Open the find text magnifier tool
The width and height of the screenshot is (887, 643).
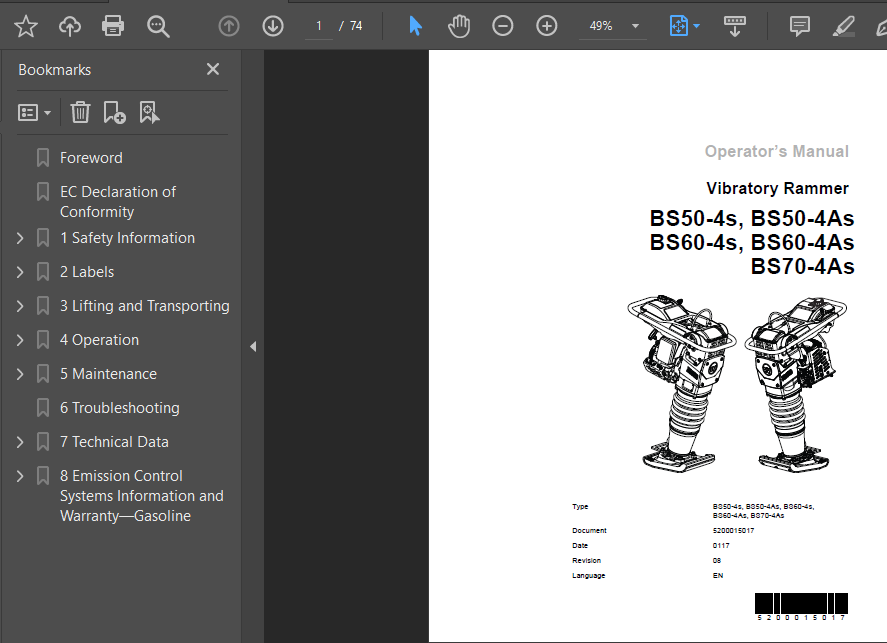point(158,26)
